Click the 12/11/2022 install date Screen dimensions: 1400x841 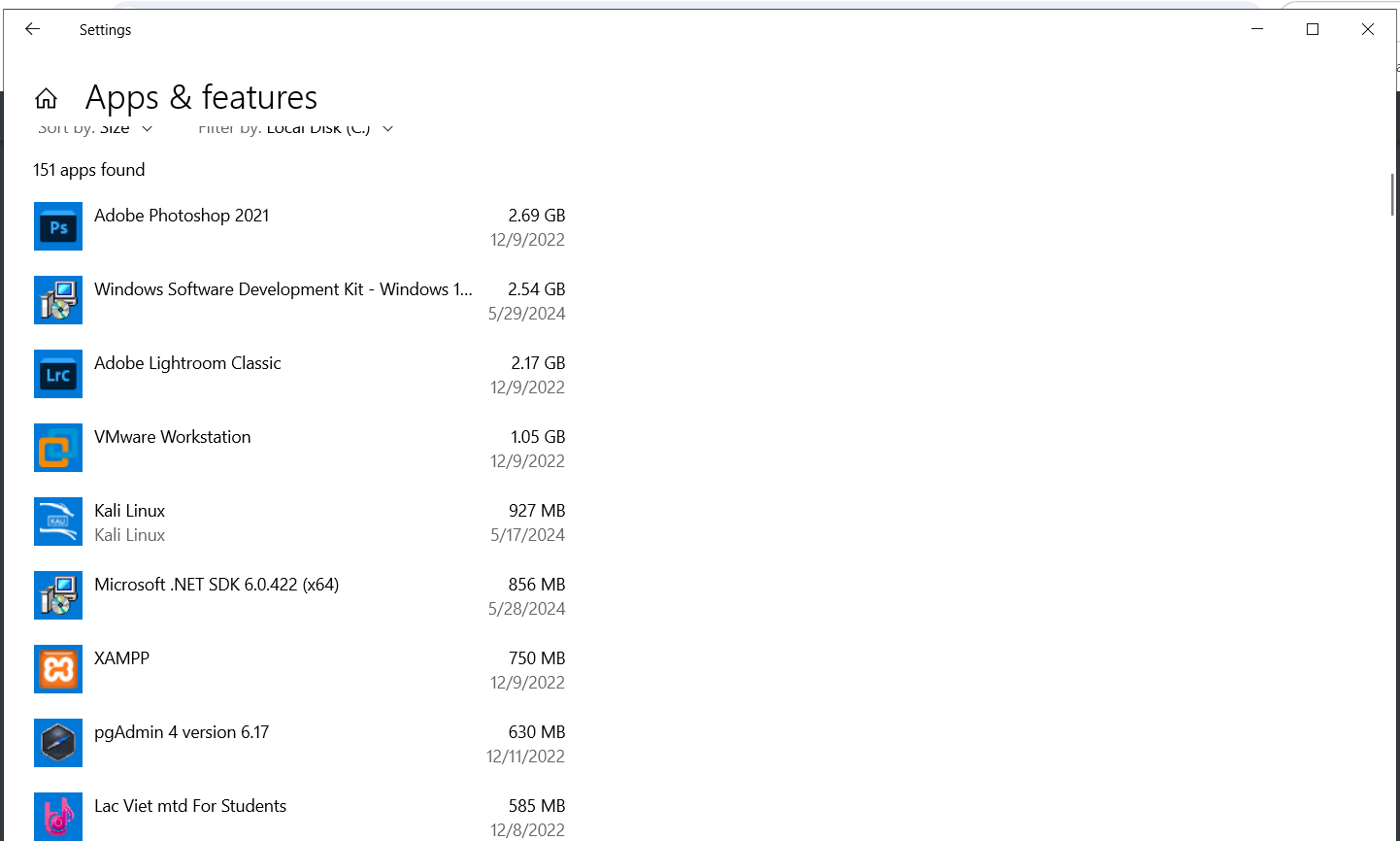526,757
